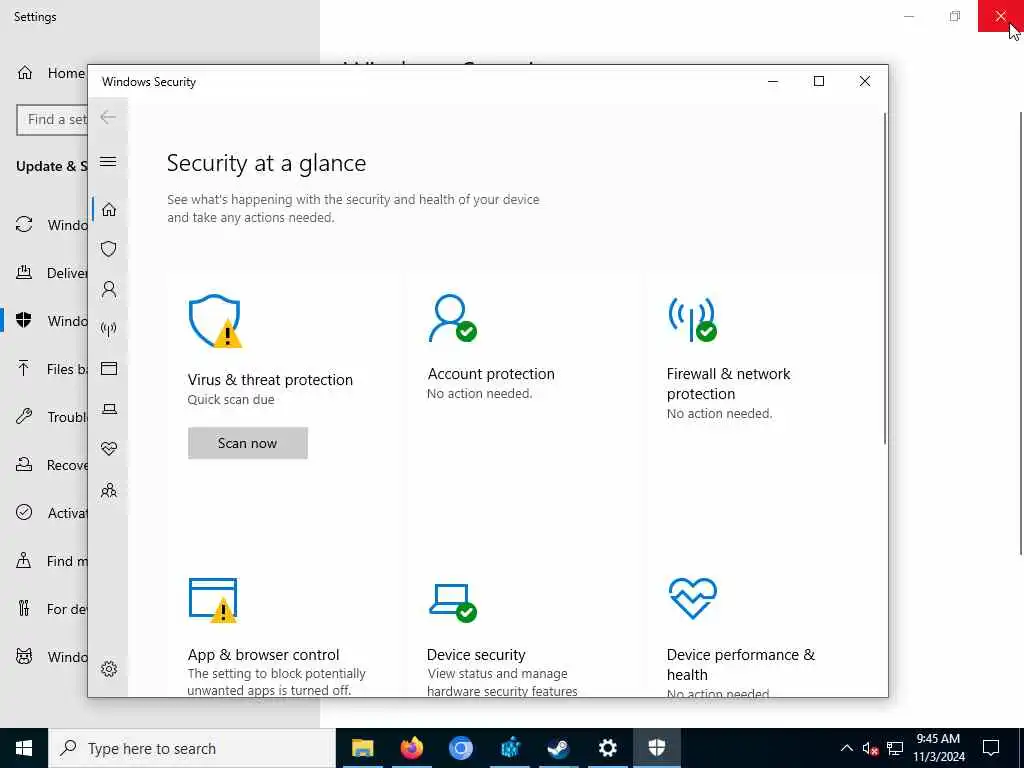Switch to Windows Security shield on taskbar
Screen dimensions: 1024x768
(656, 748)
